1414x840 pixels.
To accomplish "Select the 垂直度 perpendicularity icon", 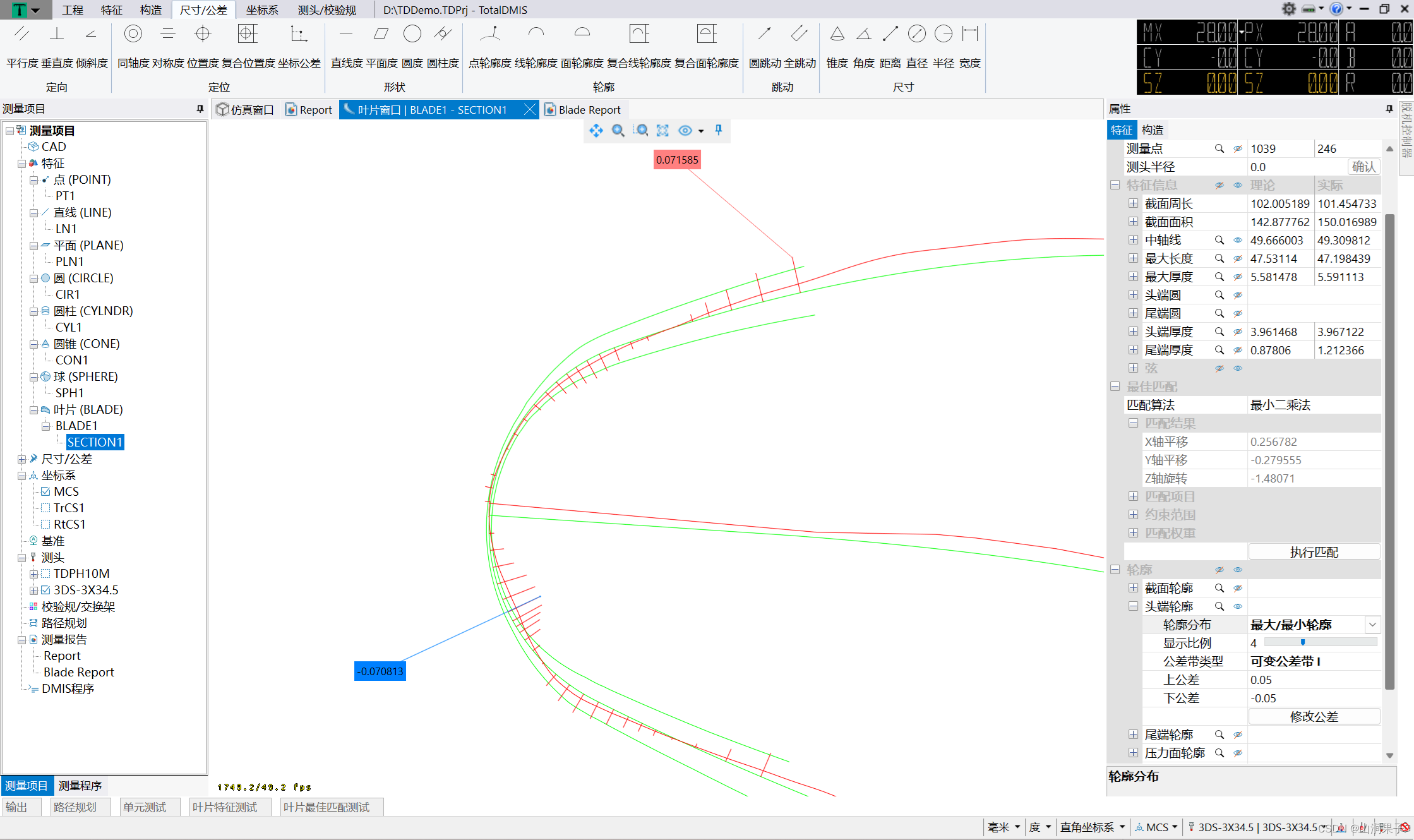I will (57, 34).
